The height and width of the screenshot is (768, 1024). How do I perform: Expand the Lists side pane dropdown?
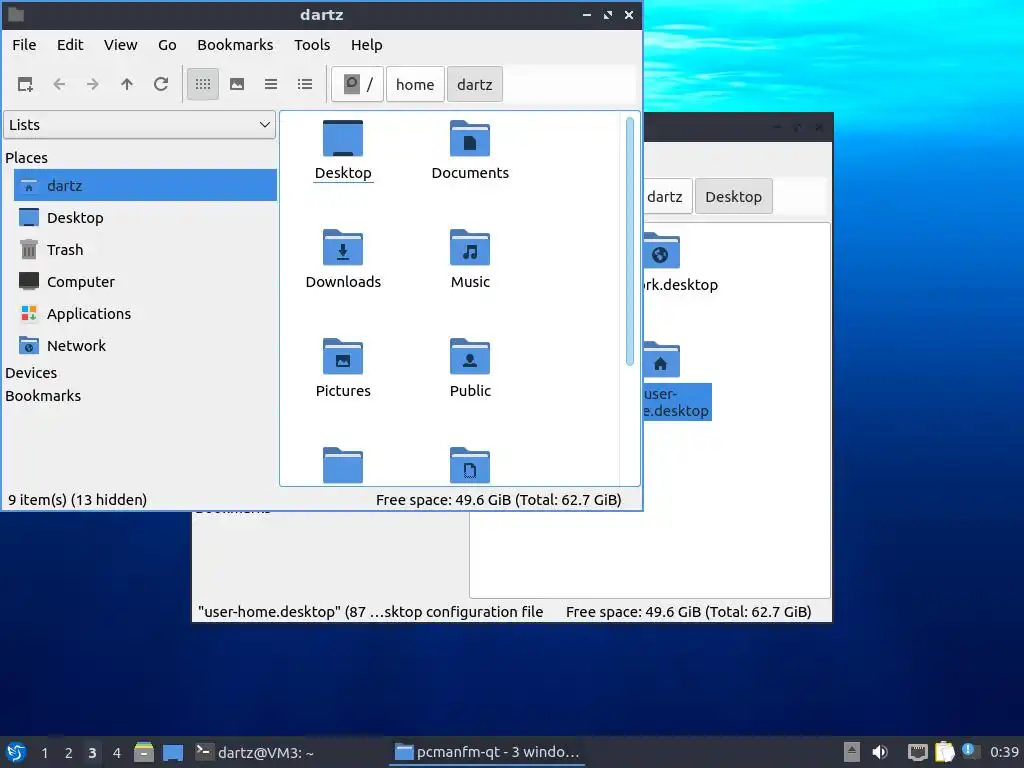pos(139,125)
